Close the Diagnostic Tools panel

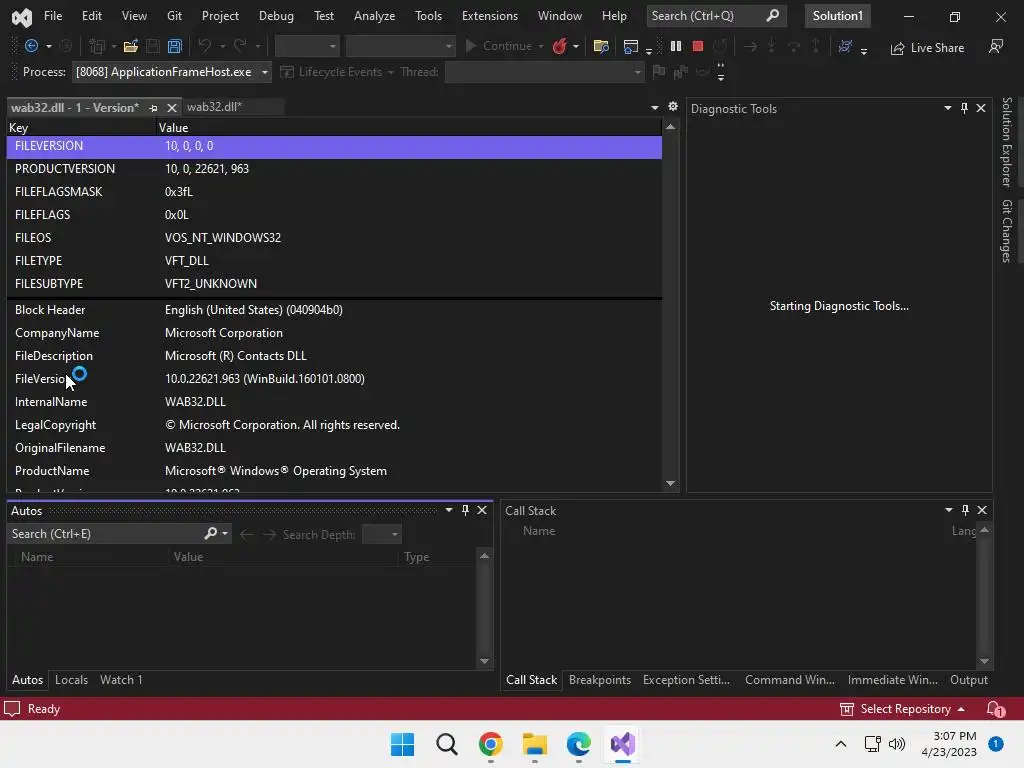(x=981, y=108)
